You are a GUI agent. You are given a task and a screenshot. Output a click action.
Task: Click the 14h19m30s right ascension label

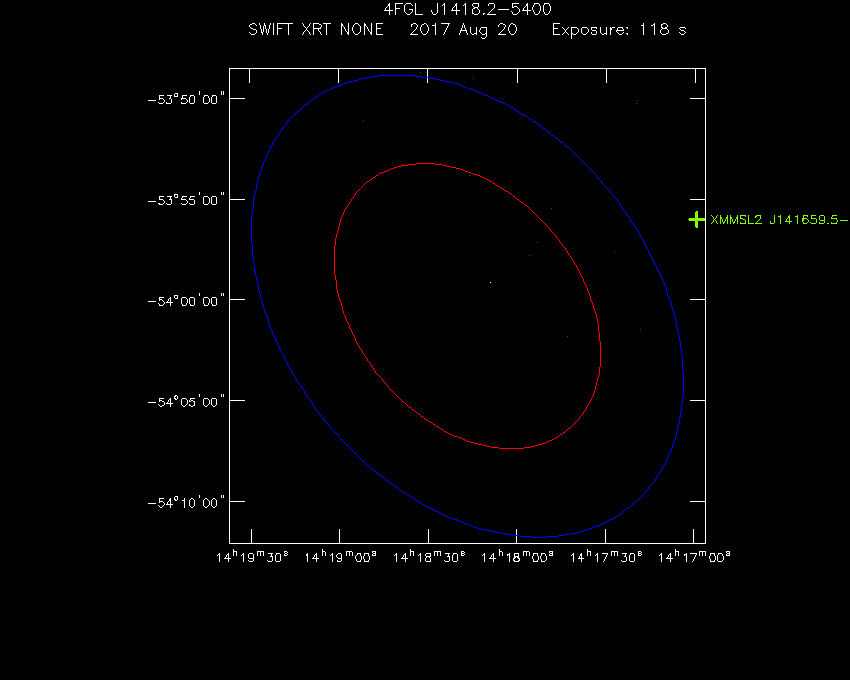pyautogui.click(x=252, y=557)
